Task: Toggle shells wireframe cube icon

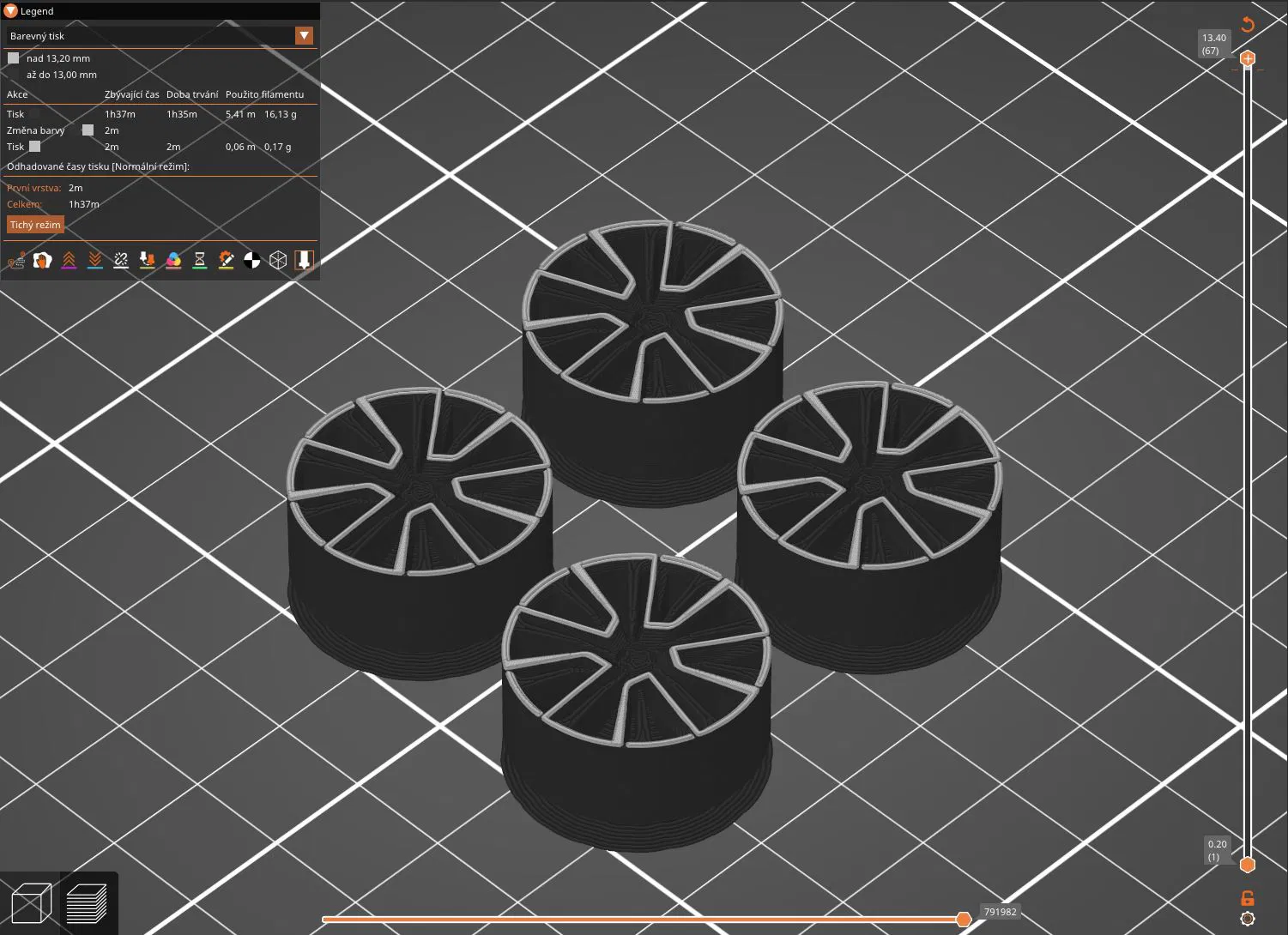Action: (x=278, y=260)
